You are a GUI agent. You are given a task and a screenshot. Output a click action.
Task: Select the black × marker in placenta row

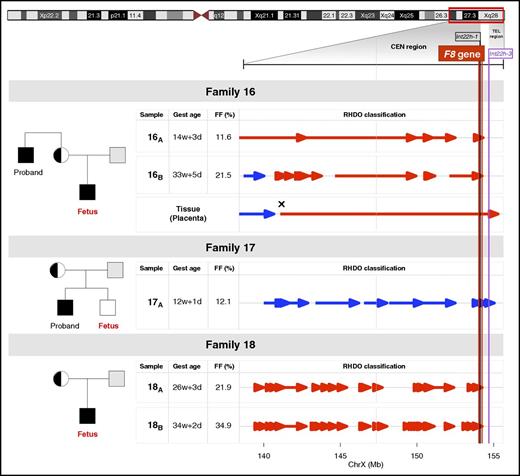281,204
